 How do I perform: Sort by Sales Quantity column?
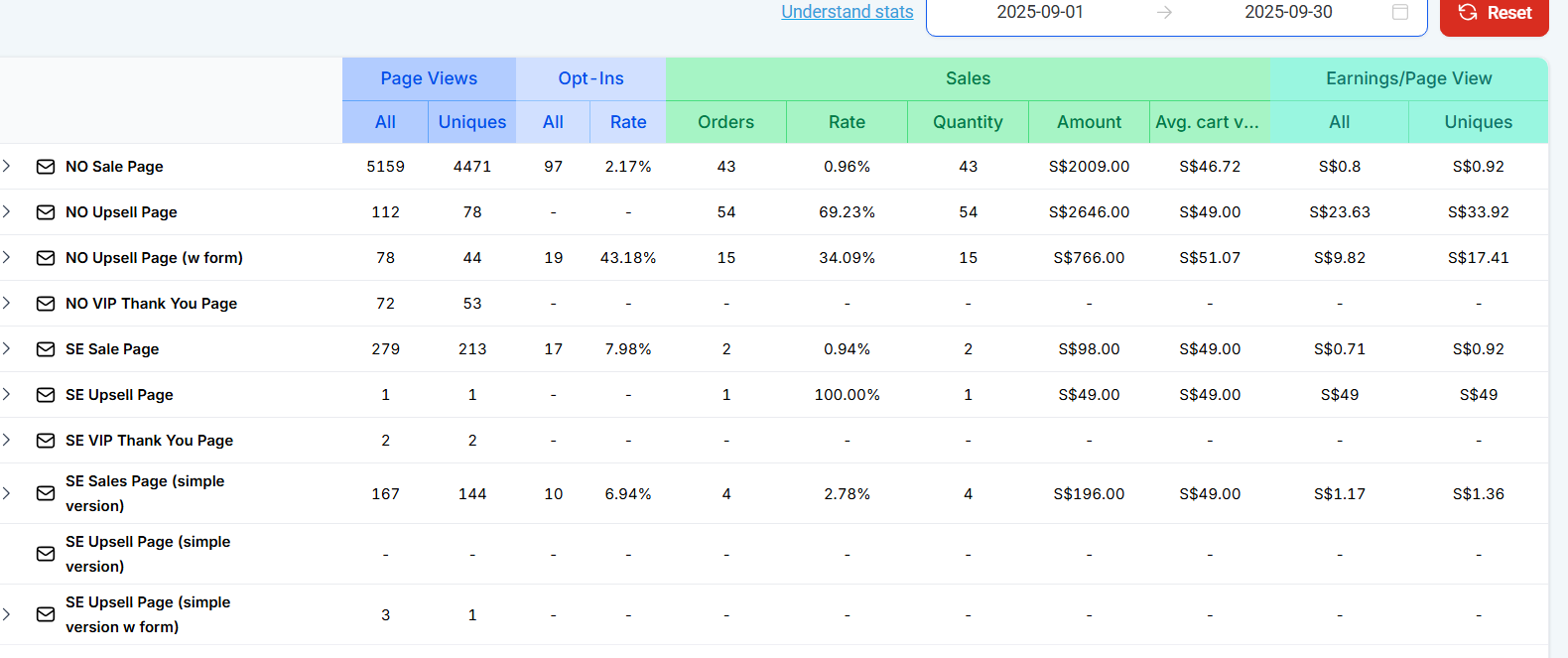tap(968, 122)
